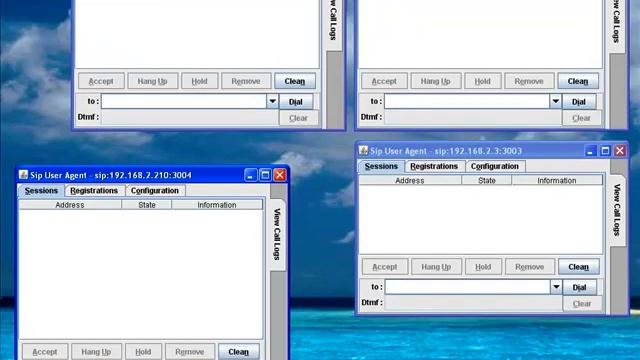The image size is (640, 360).
Task: Click Dial in the upper-left window
Action: [x=296, y=102]
